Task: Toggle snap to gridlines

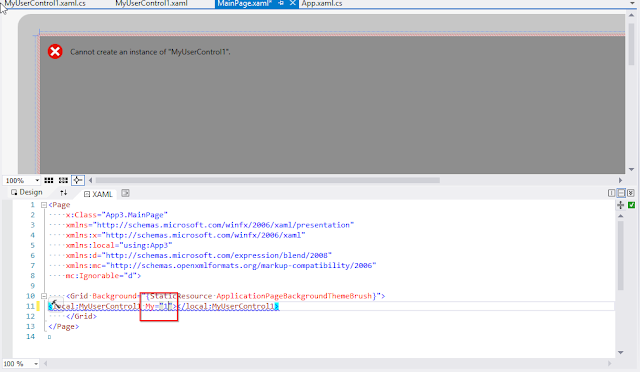Action: [63, 180]
